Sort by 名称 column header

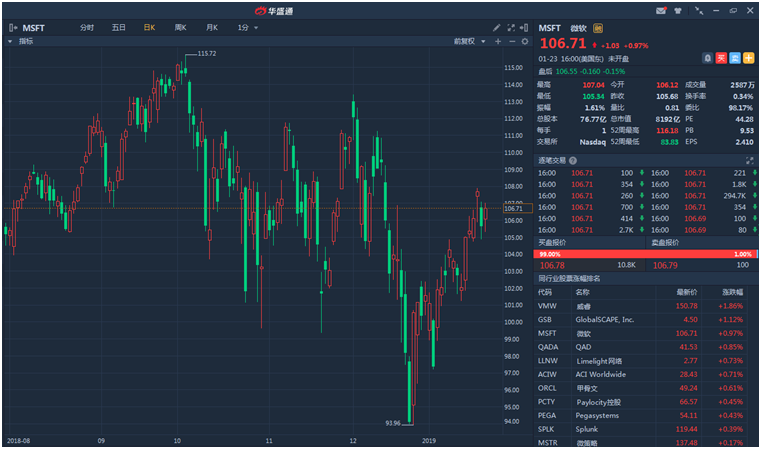[x=582, y=292]
